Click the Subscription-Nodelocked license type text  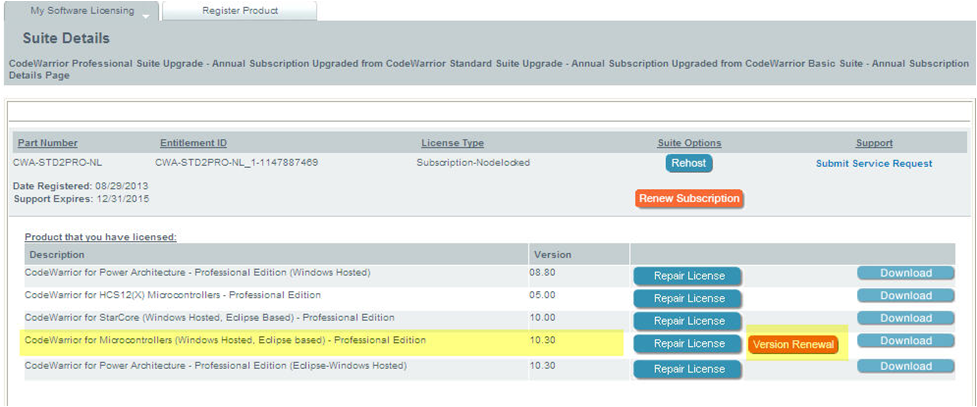click(x=473, y=163)
